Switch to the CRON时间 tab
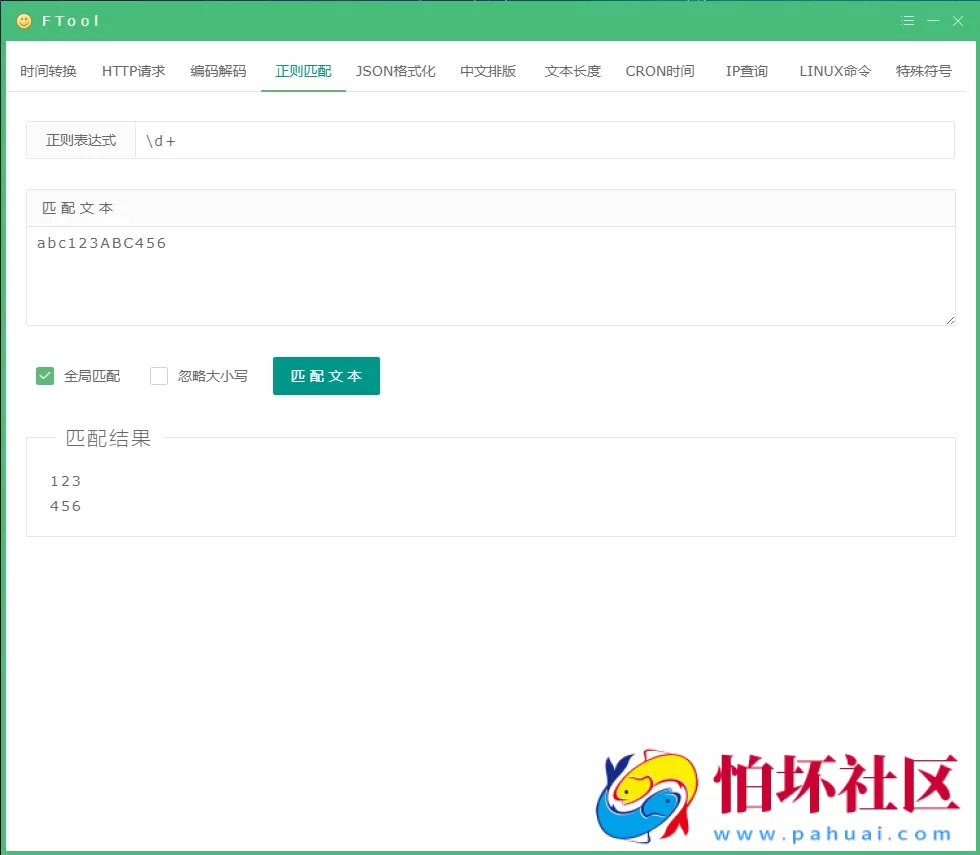Image resolution: width=980 pixels, height=855 pixels. pos(659,71)
